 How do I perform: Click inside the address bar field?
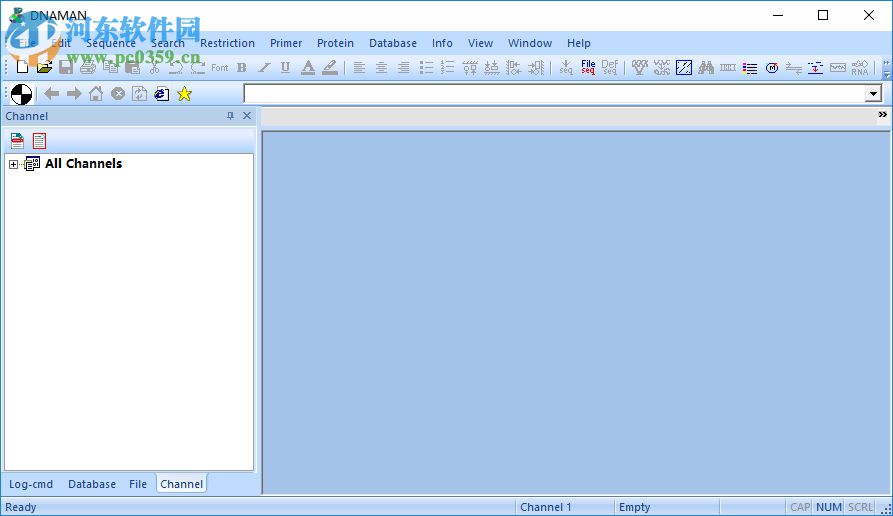click(554, 93)
